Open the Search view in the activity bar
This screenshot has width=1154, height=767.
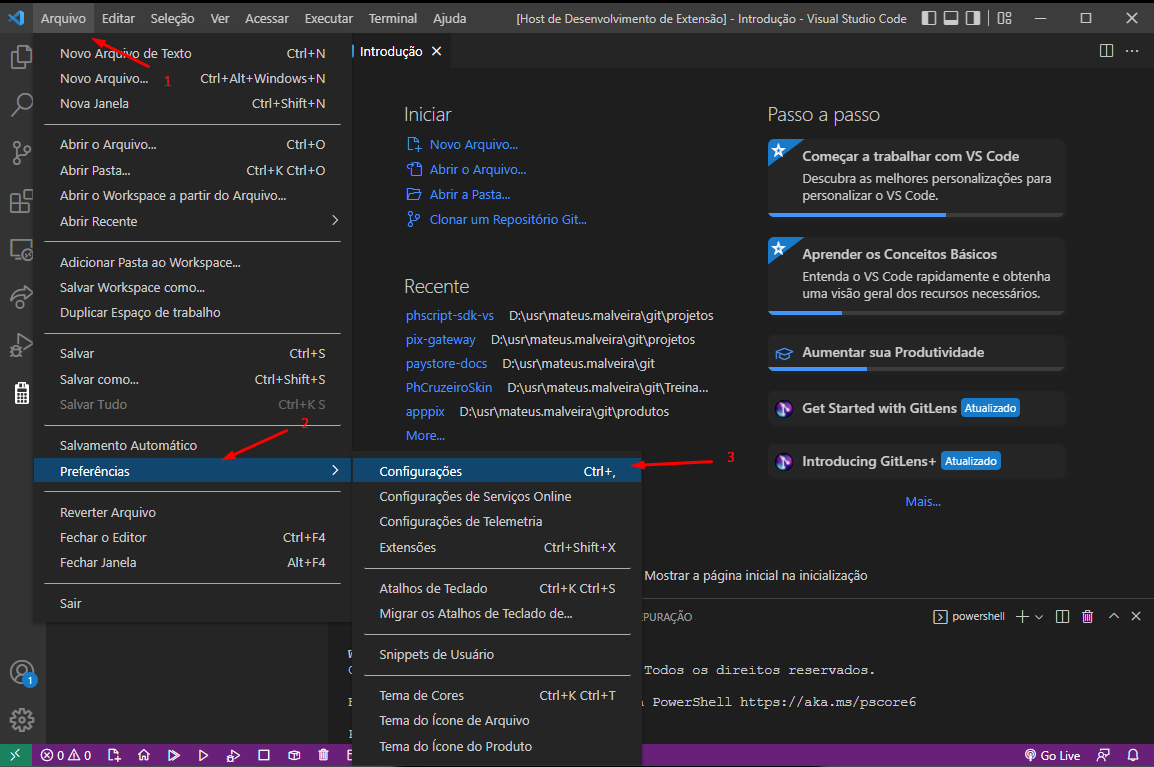(22, 104)
